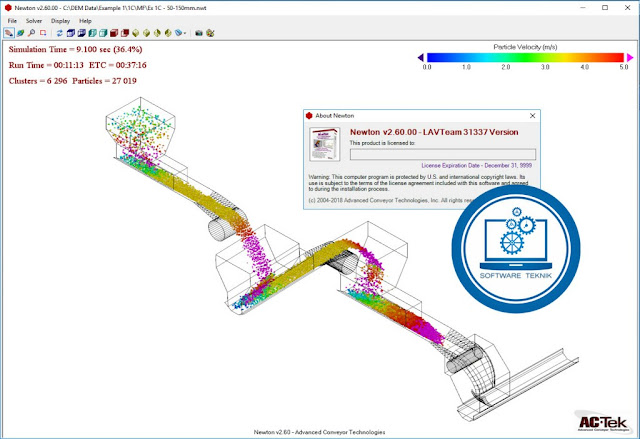Select second olive isometric view icon
This screenshot has width=640, height=439.
tap(147, 33)
